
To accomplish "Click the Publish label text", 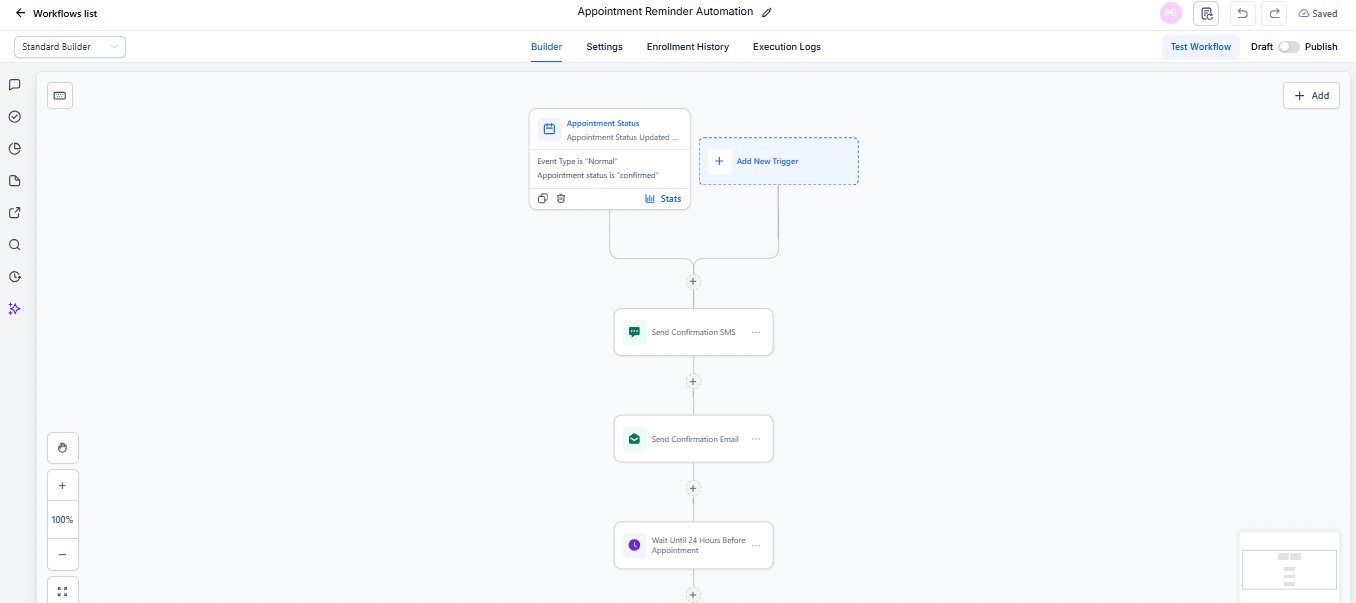I will pos(1321,47).
